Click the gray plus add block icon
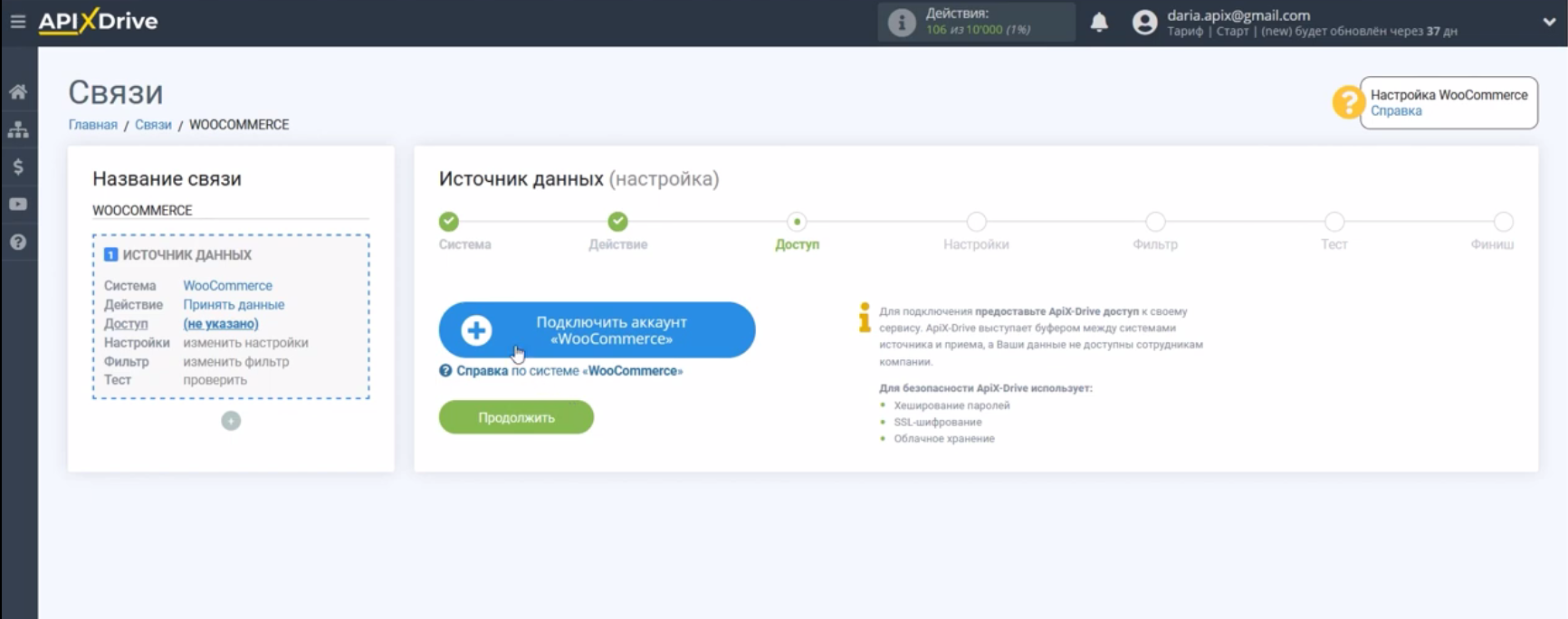This screenshot has width=1568, height=619. [231, 421]
